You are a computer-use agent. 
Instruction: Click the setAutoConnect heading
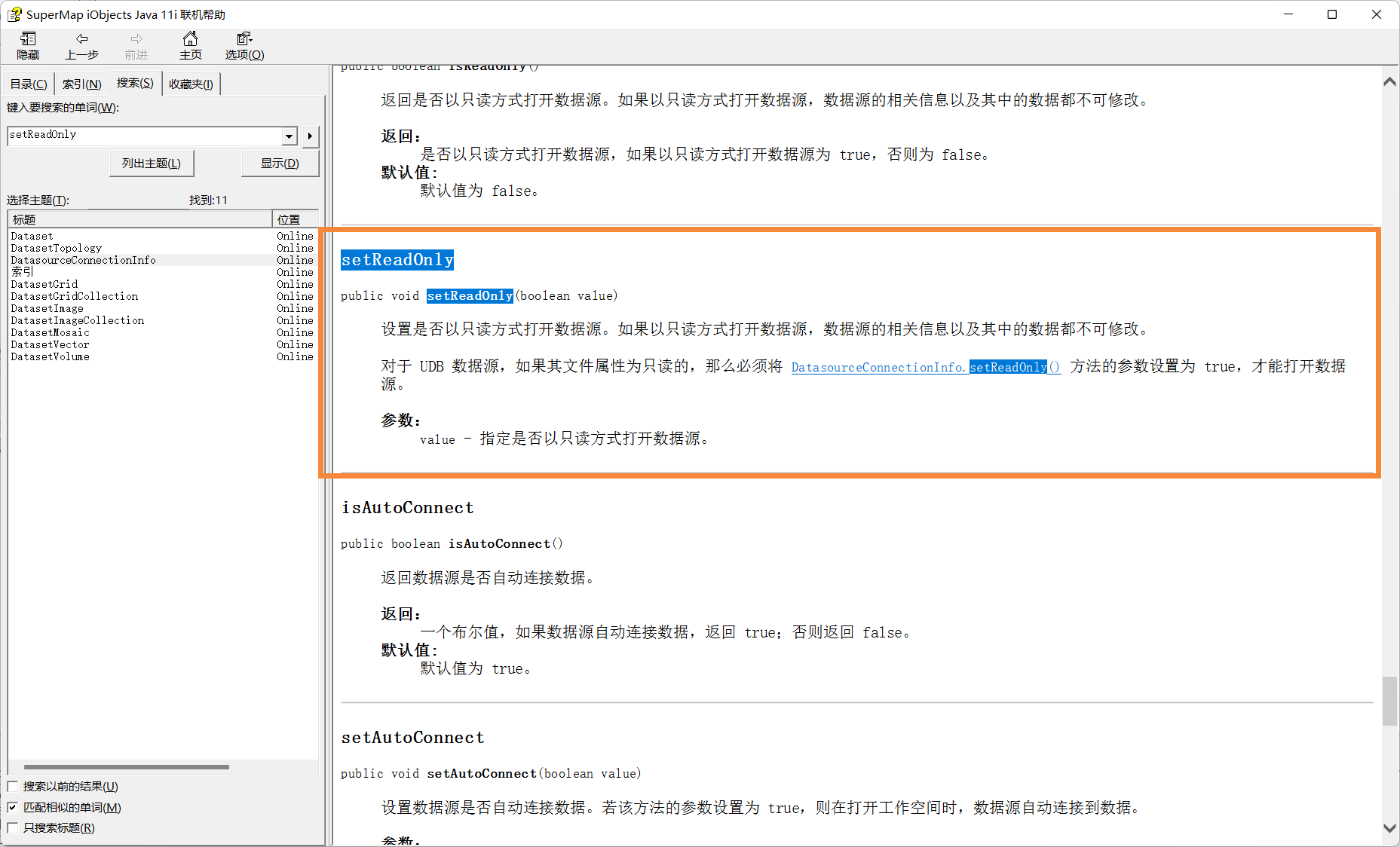(x=412, y=738)
